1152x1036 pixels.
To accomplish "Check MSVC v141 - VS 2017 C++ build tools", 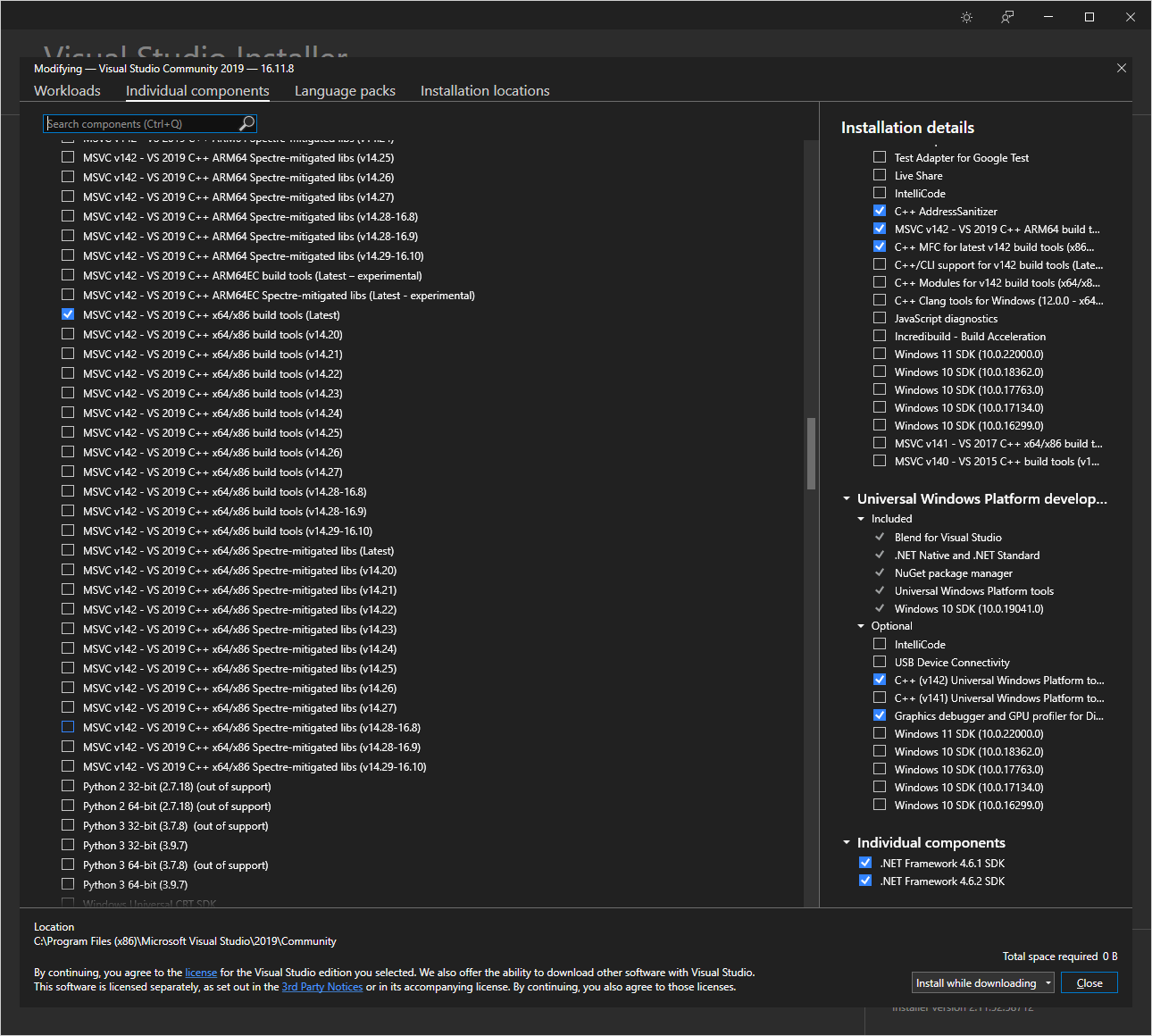I will pos(880,443).
